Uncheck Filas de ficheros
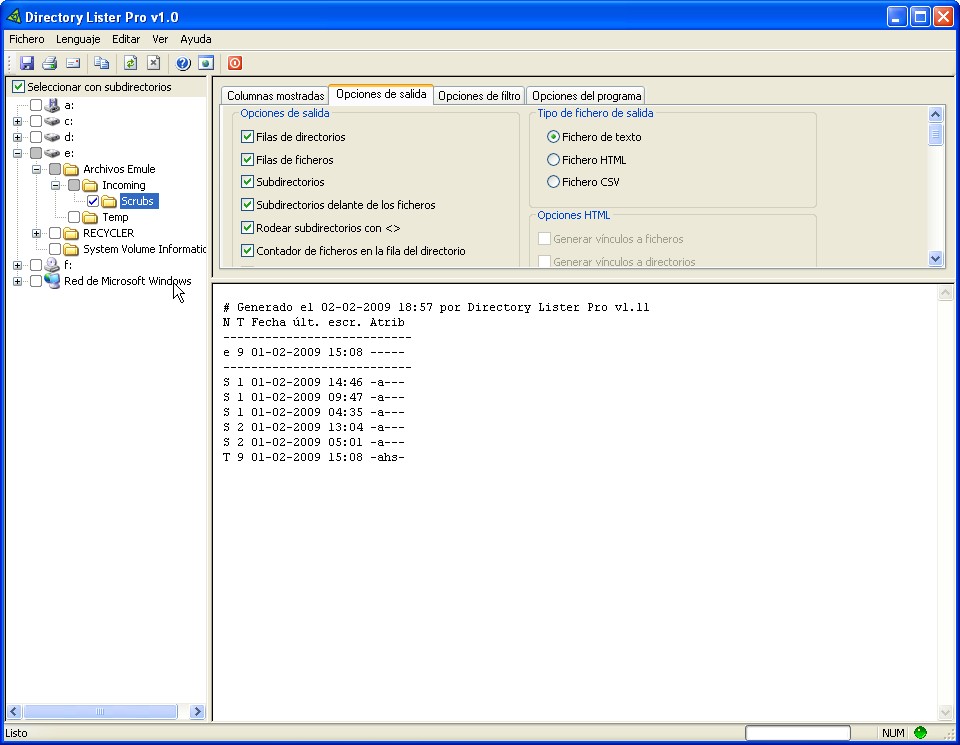 pos(247,160)
